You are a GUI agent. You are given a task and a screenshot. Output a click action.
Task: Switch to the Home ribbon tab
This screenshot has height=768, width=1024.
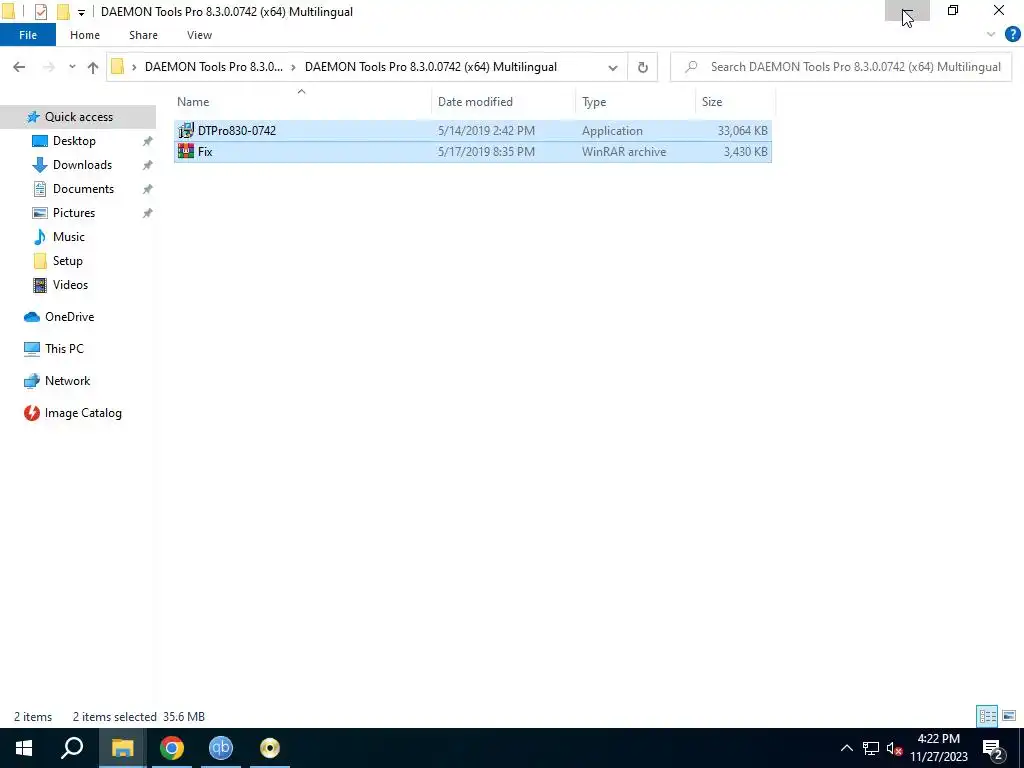tap(85, 35)
